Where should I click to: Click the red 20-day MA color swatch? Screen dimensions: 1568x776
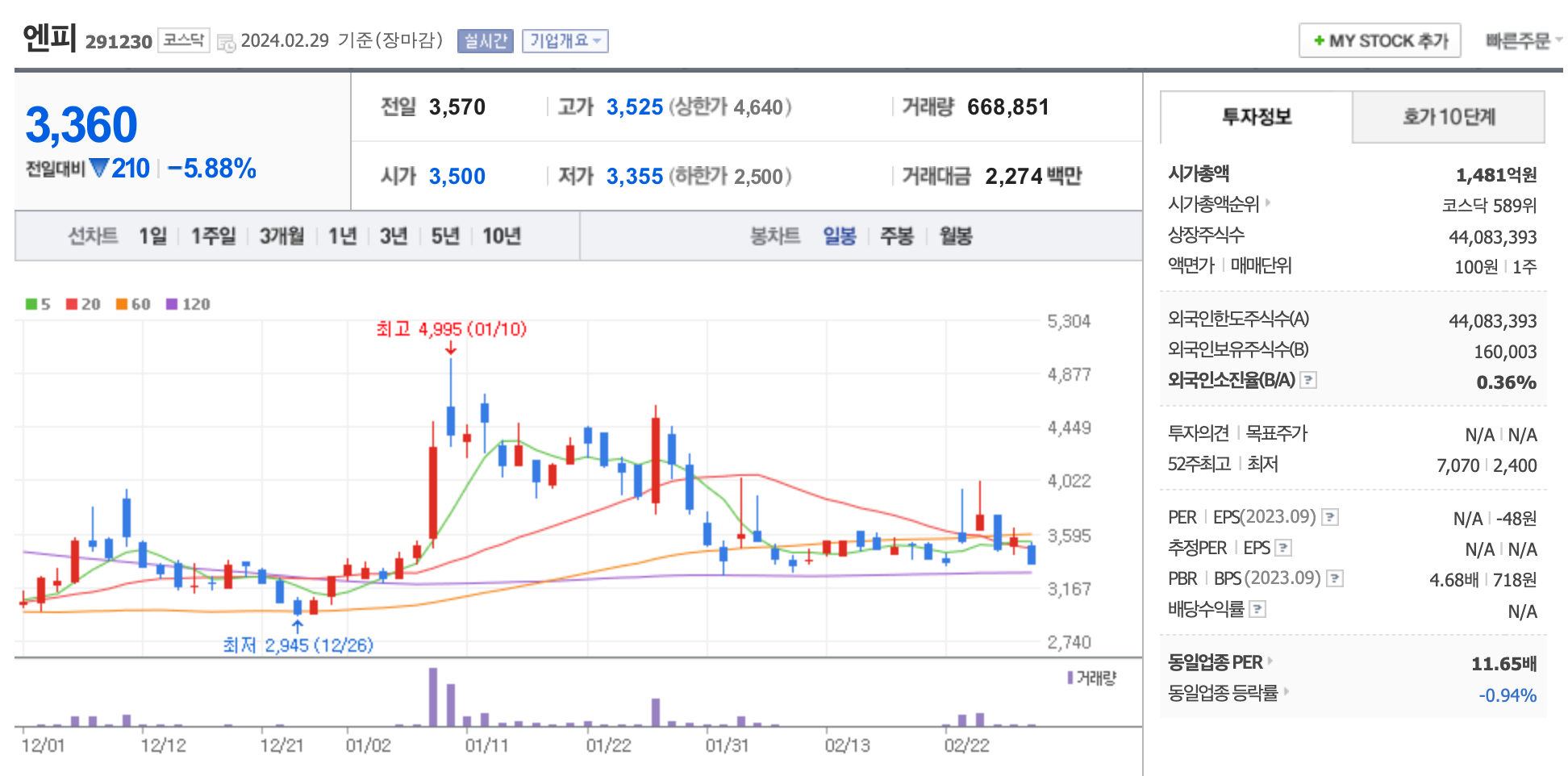tap(73, 304)
